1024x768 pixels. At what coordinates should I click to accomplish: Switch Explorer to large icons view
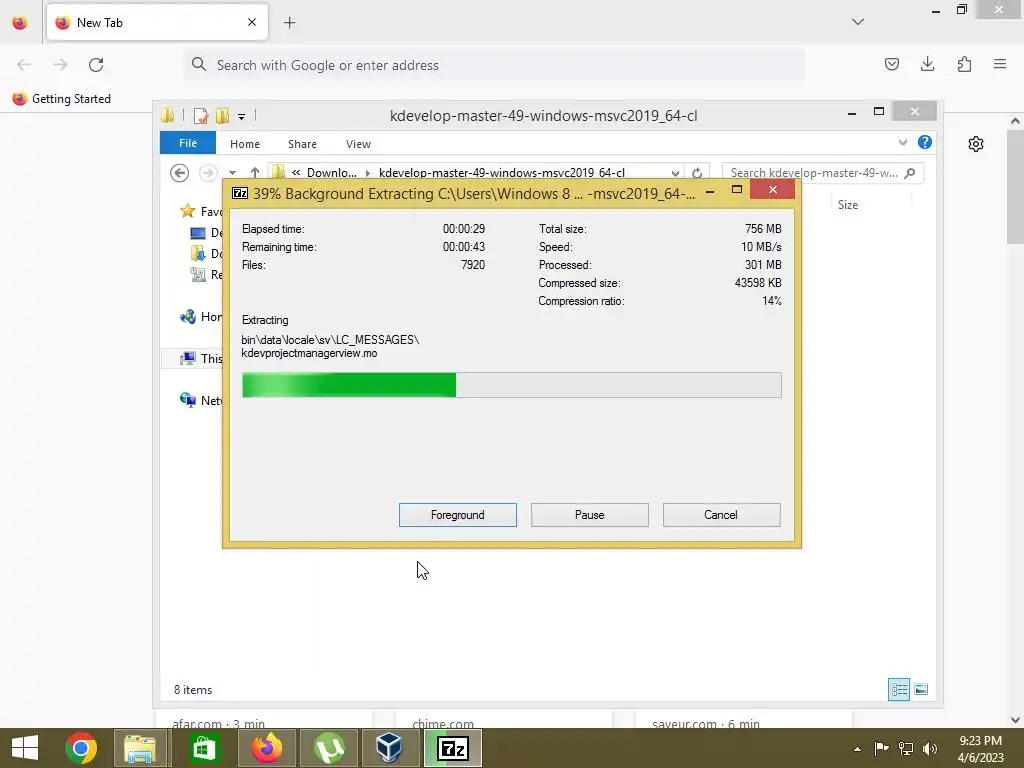(x=921, y=689)
